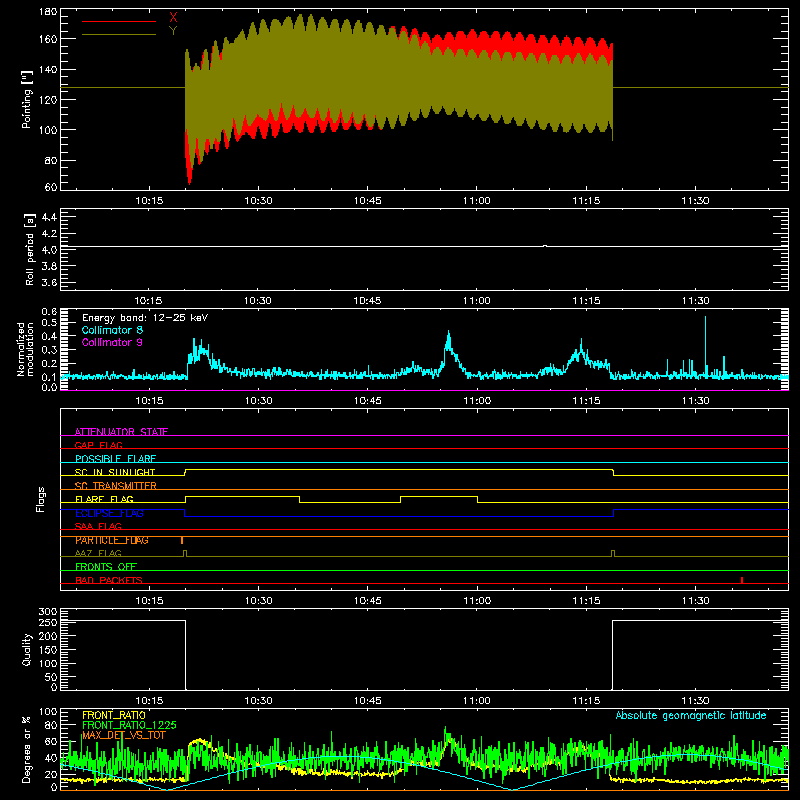Click the olive Y legend line sample
This screenshot has height=800, width=800.
pos(119,35)
